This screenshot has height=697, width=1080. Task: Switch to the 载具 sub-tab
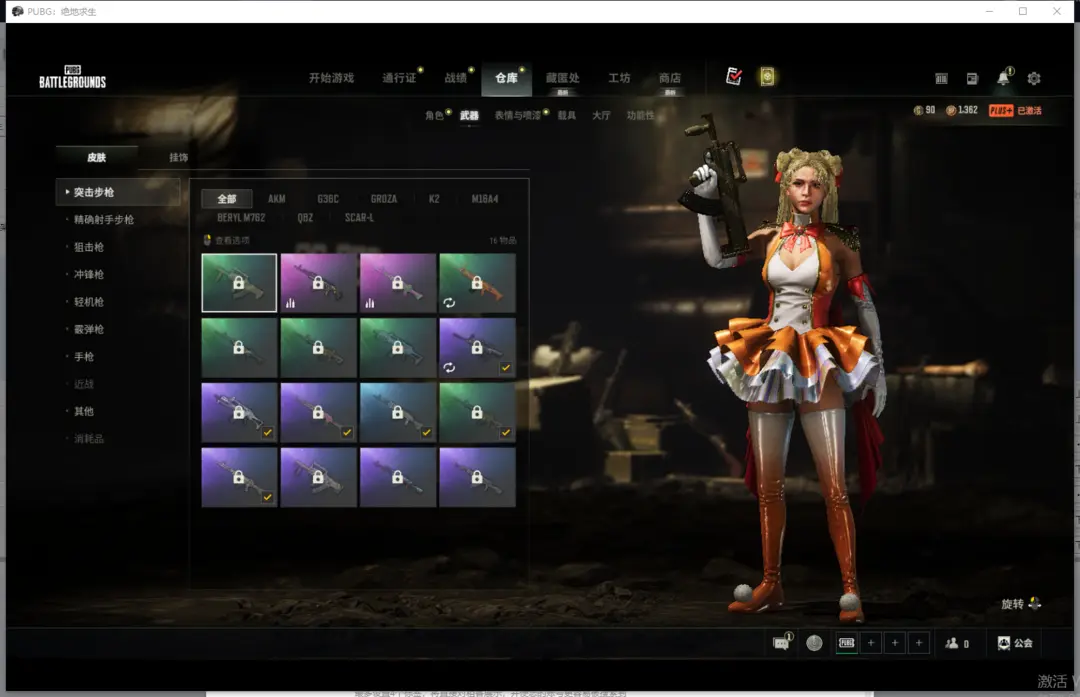[566, 115]
